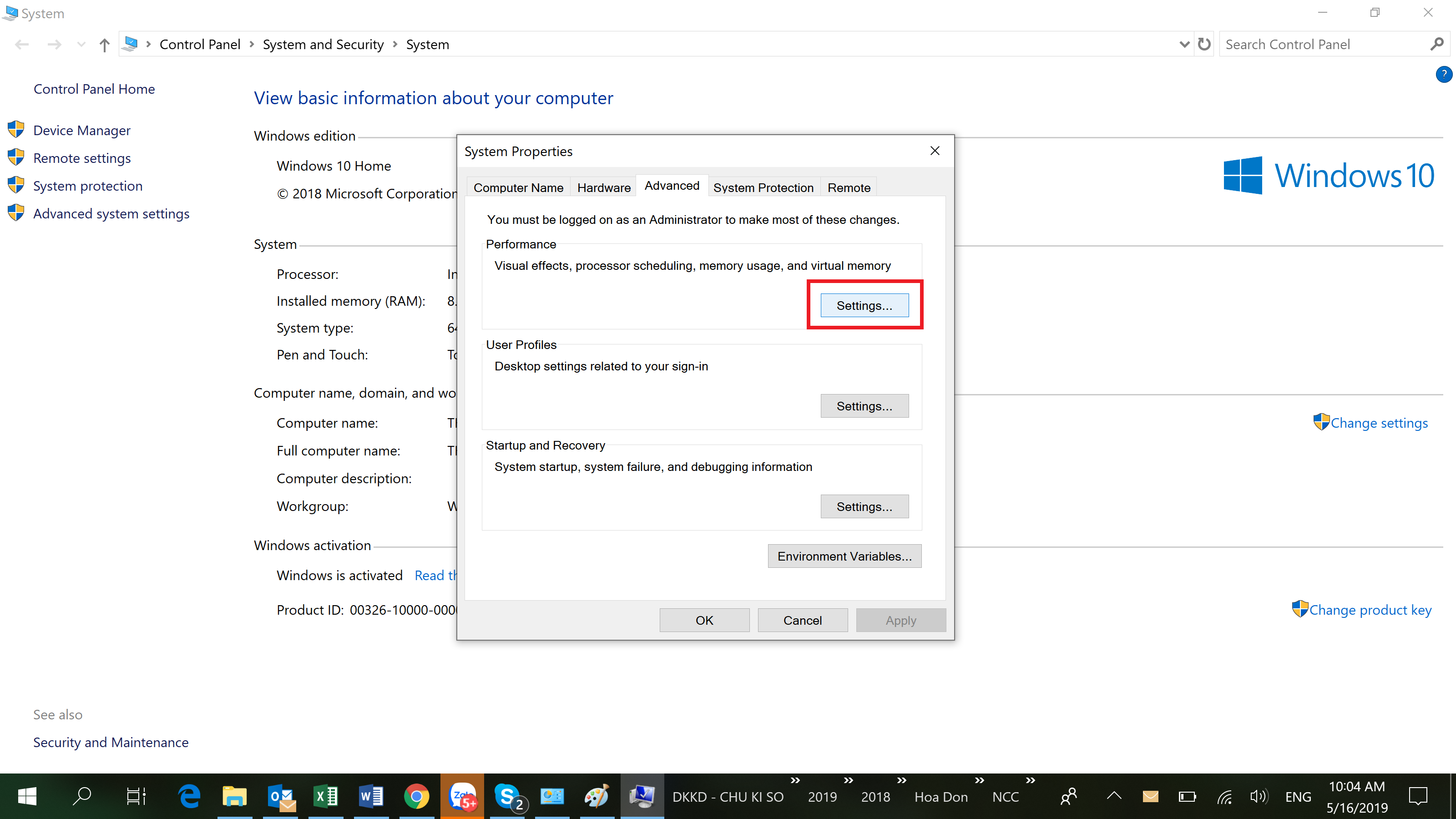Click System and Security in the breadcrumb

click(x=323, y=44)
